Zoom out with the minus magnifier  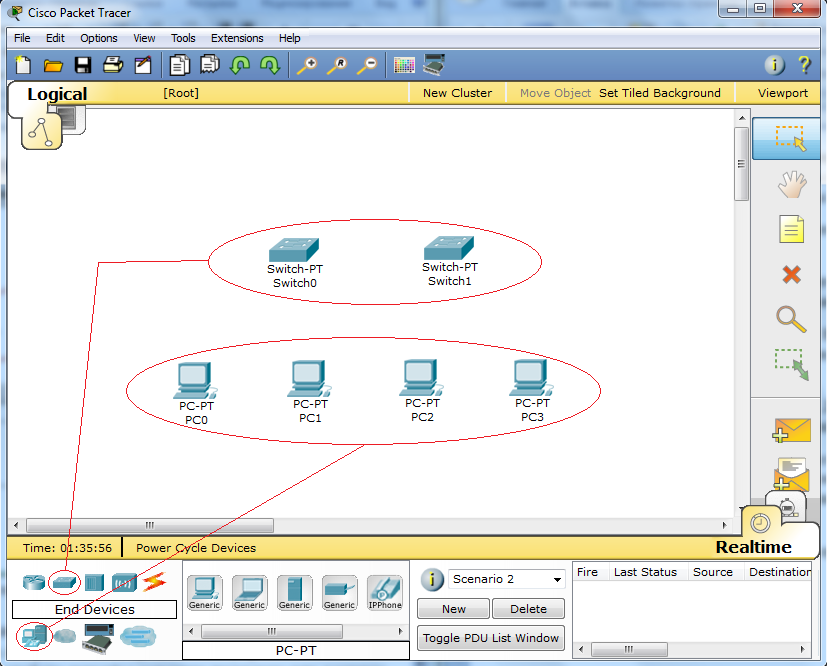click(x=367, y=66)
